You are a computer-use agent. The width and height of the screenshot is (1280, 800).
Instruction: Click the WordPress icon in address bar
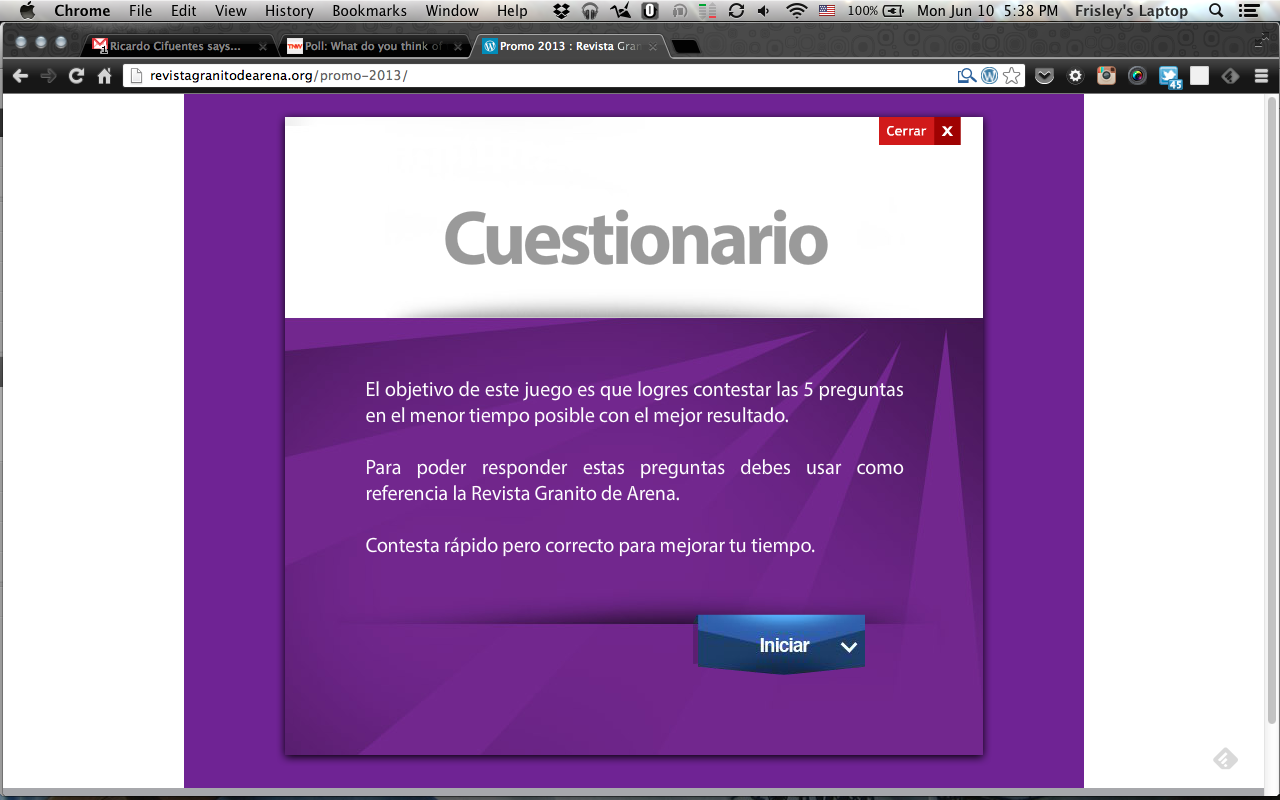point(989,76)
